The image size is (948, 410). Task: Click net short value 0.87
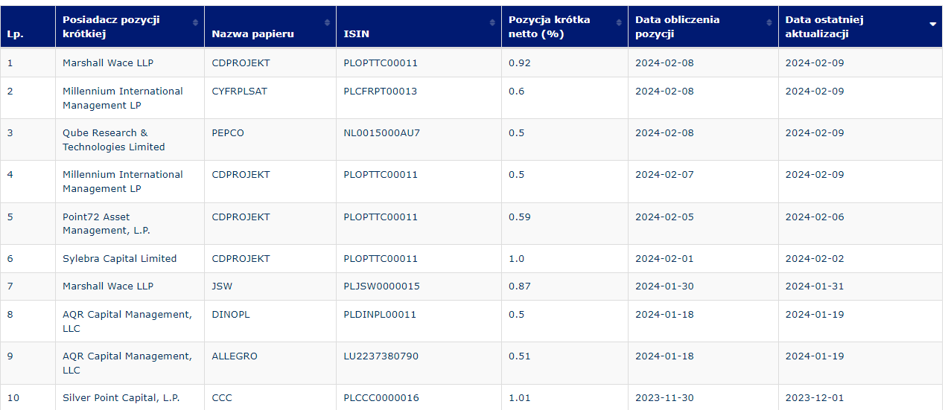point(519,286)
